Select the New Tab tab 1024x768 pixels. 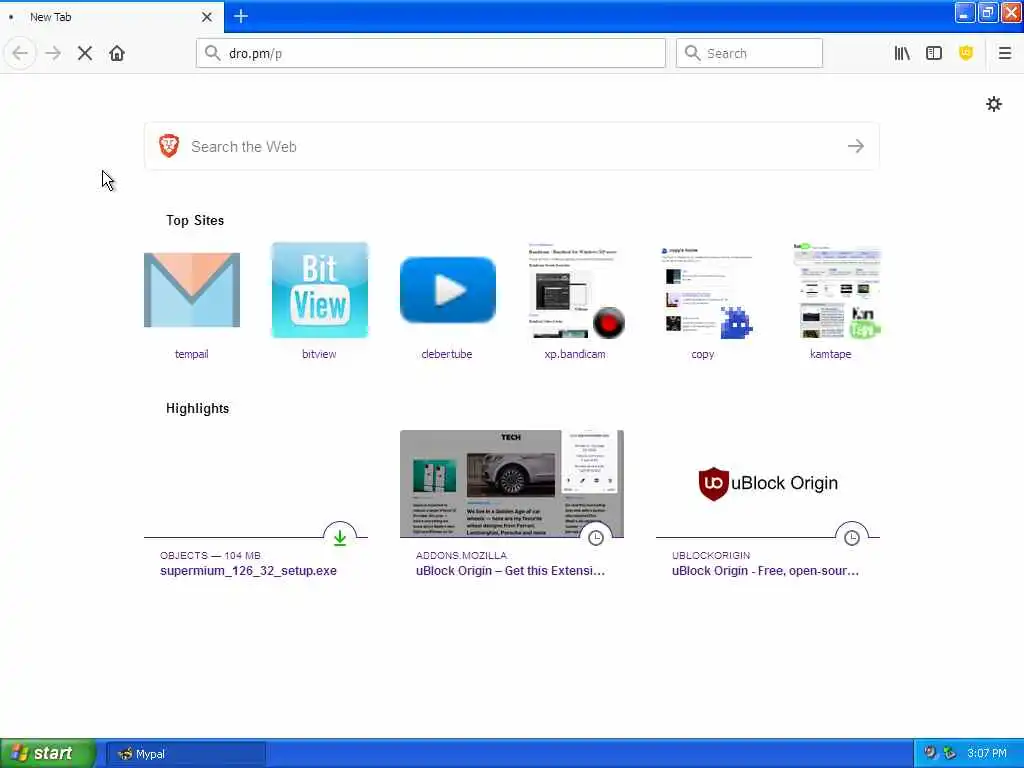pos(111,17)
